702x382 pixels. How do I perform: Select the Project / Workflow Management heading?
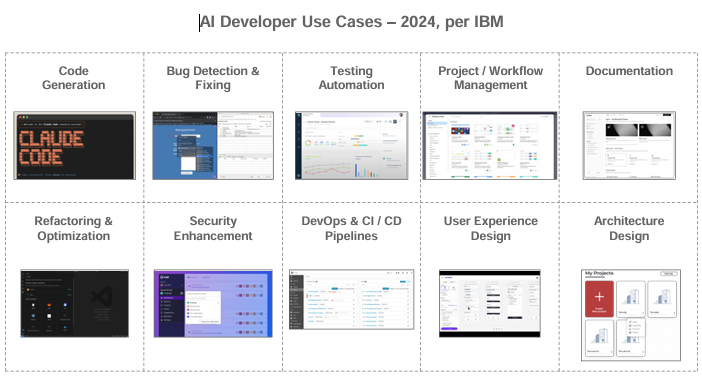(491, 78)
